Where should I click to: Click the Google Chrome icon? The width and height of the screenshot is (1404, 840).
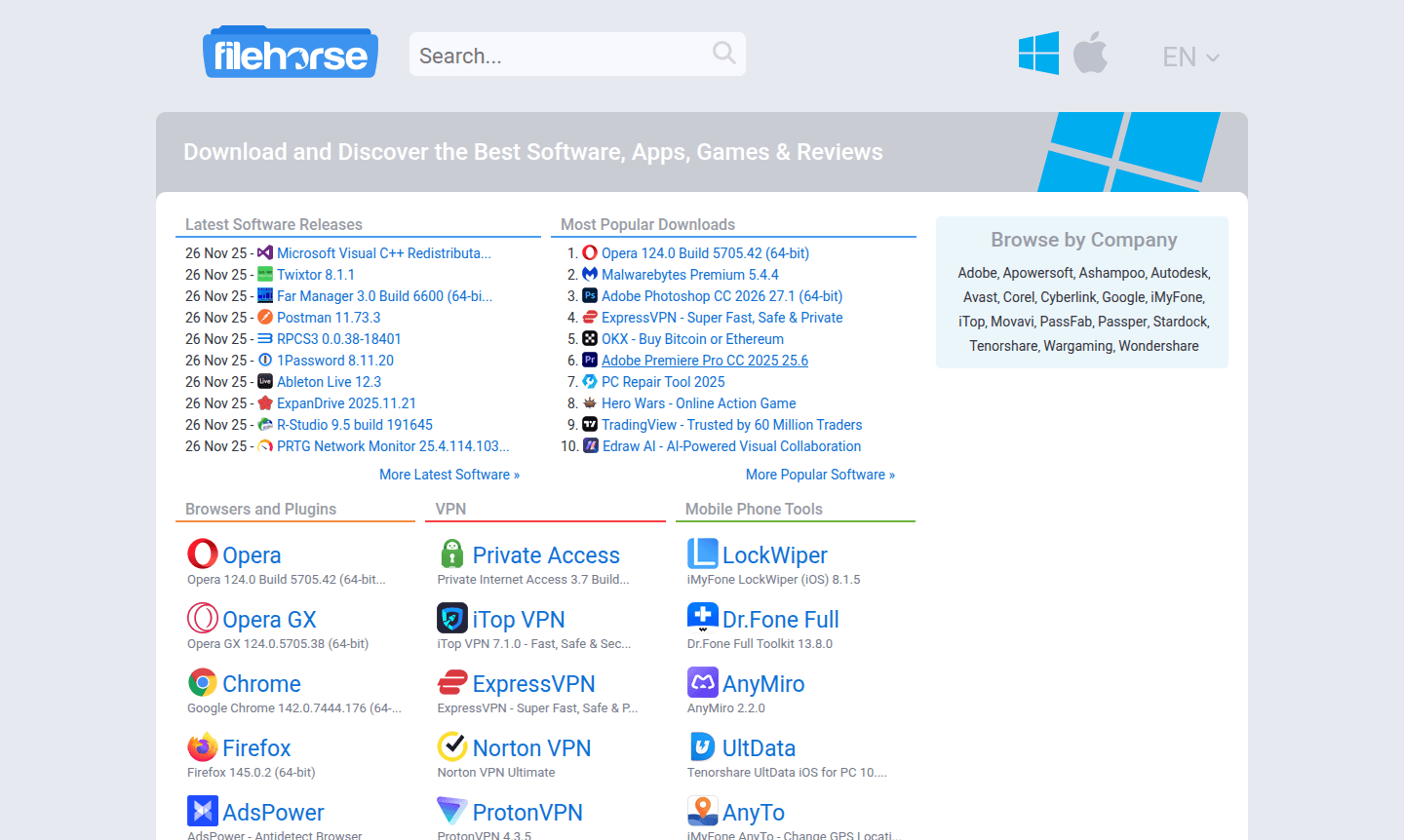[202, 682]
